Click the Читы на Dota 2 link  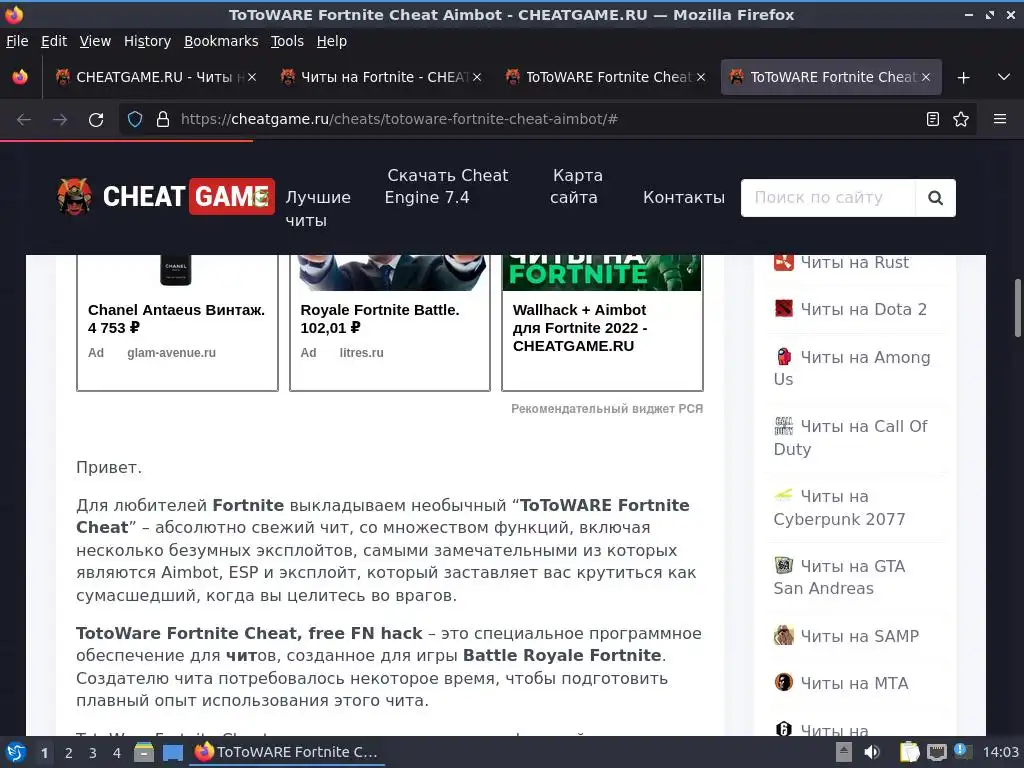(x=863, y=309)
